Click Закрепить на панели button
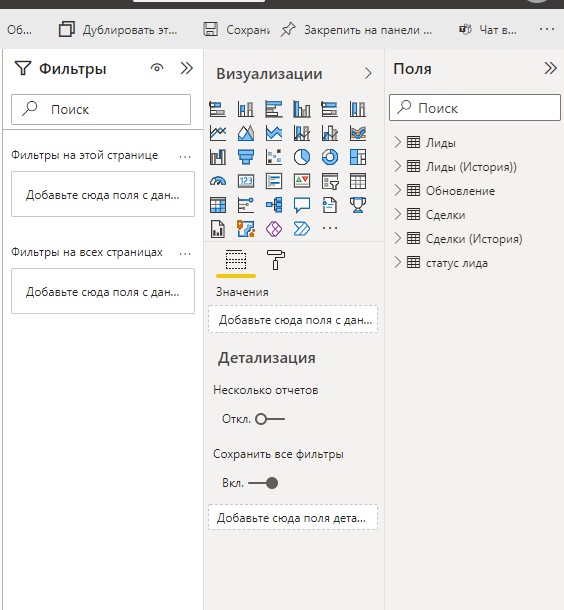This screenshot has width=564, height=610. (x=356, y=30)
